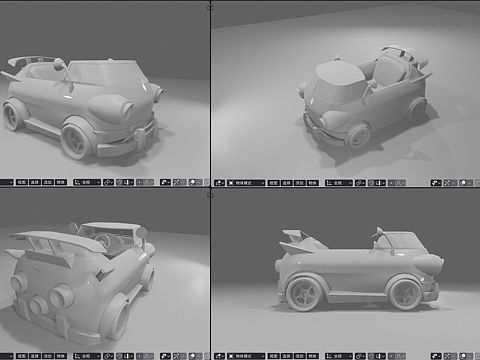Open 选择 menu in bottom-right viewport
This screenshot has width=480, height=360.
point(286,356)
